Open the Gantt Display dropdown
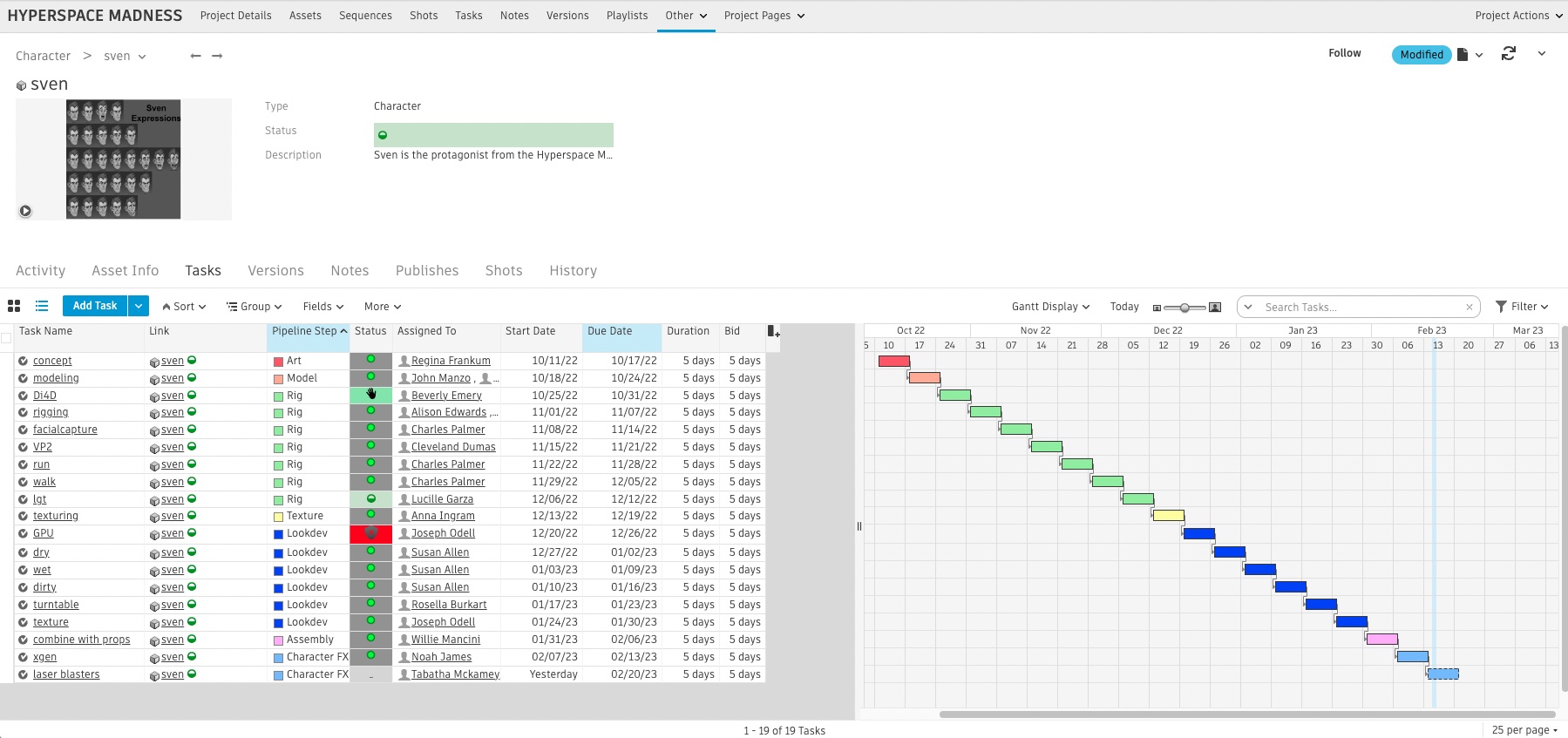 point(1050,307)
